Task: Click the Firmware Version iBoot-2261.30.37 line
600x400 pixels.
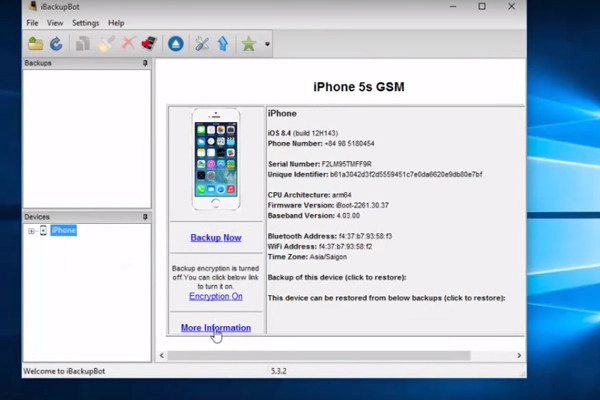Action: coord(328,205)
